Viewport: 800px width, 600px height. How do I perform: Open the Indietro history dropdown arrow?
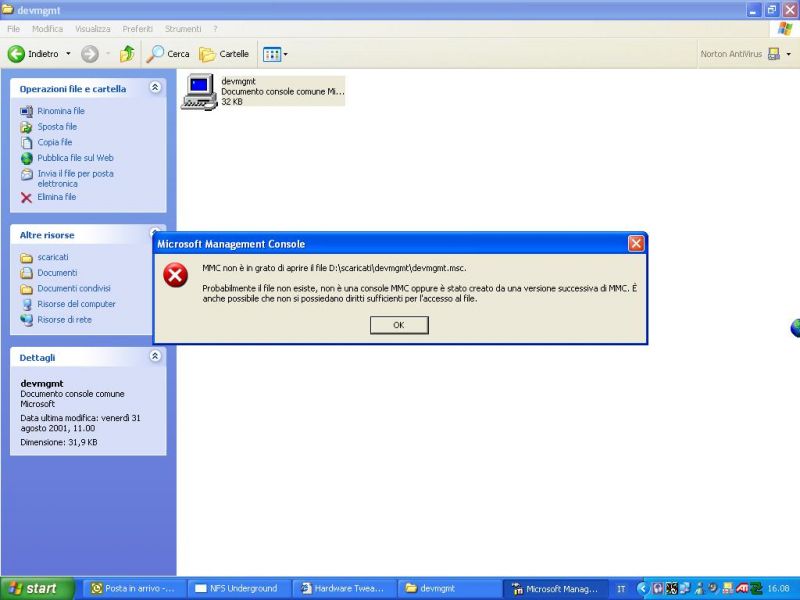(68, 54)
